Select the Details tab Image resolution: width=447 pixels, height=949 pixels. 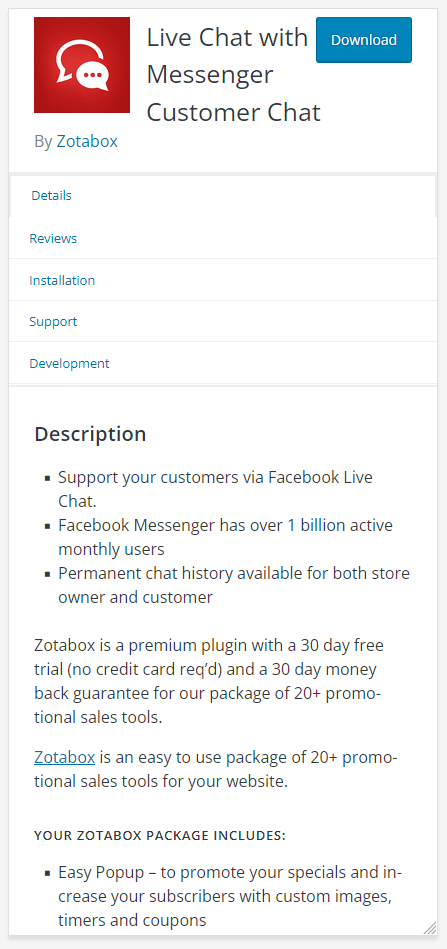click(x=223, y=195)
